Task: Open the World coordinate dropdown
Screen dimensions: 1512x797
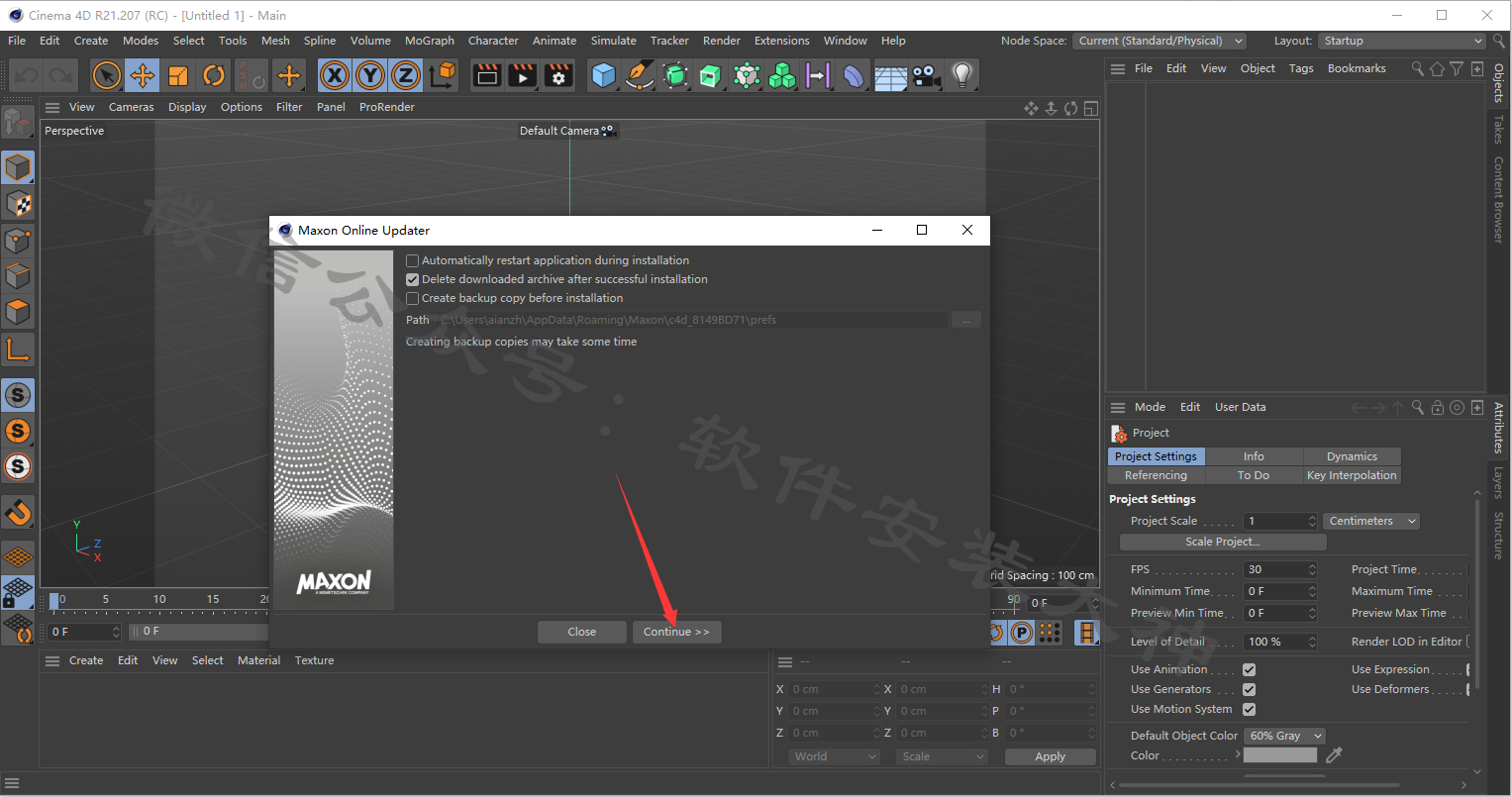Action: click(835, 756)
